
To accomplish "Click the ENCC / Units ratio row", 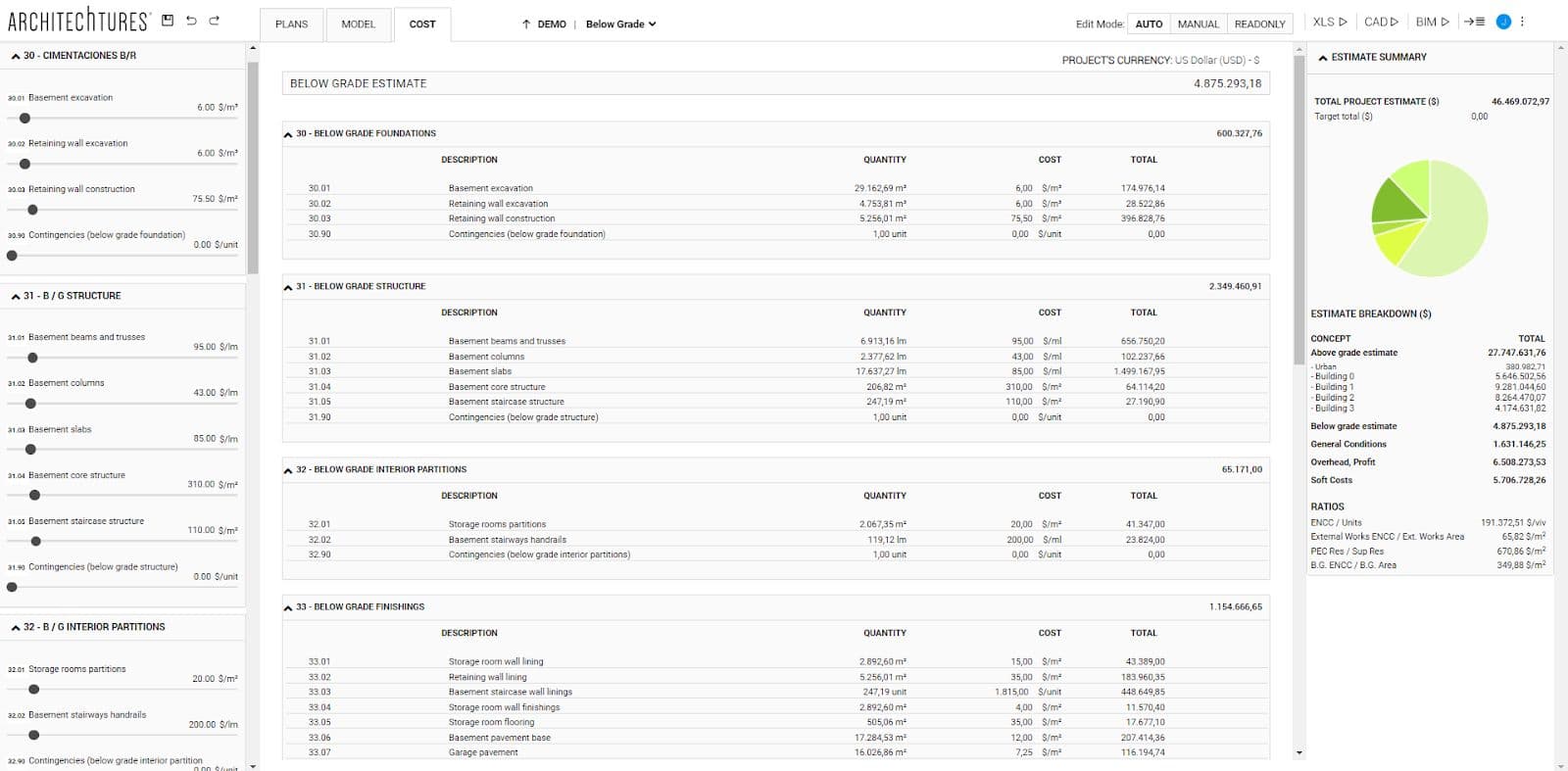I will (1428, 523).
